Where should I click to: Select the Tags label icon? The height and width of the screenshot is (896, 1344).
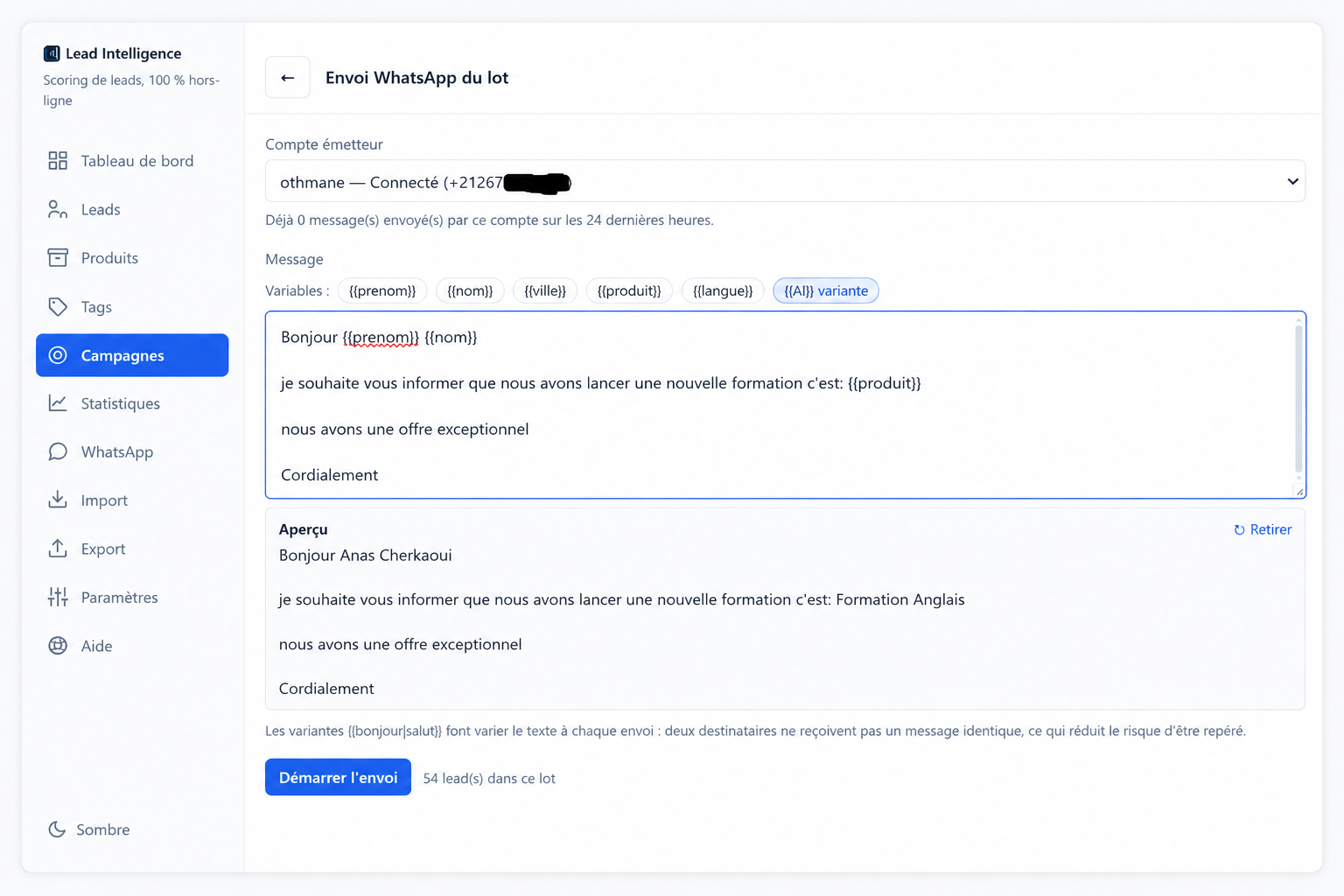tap(58, 306)
